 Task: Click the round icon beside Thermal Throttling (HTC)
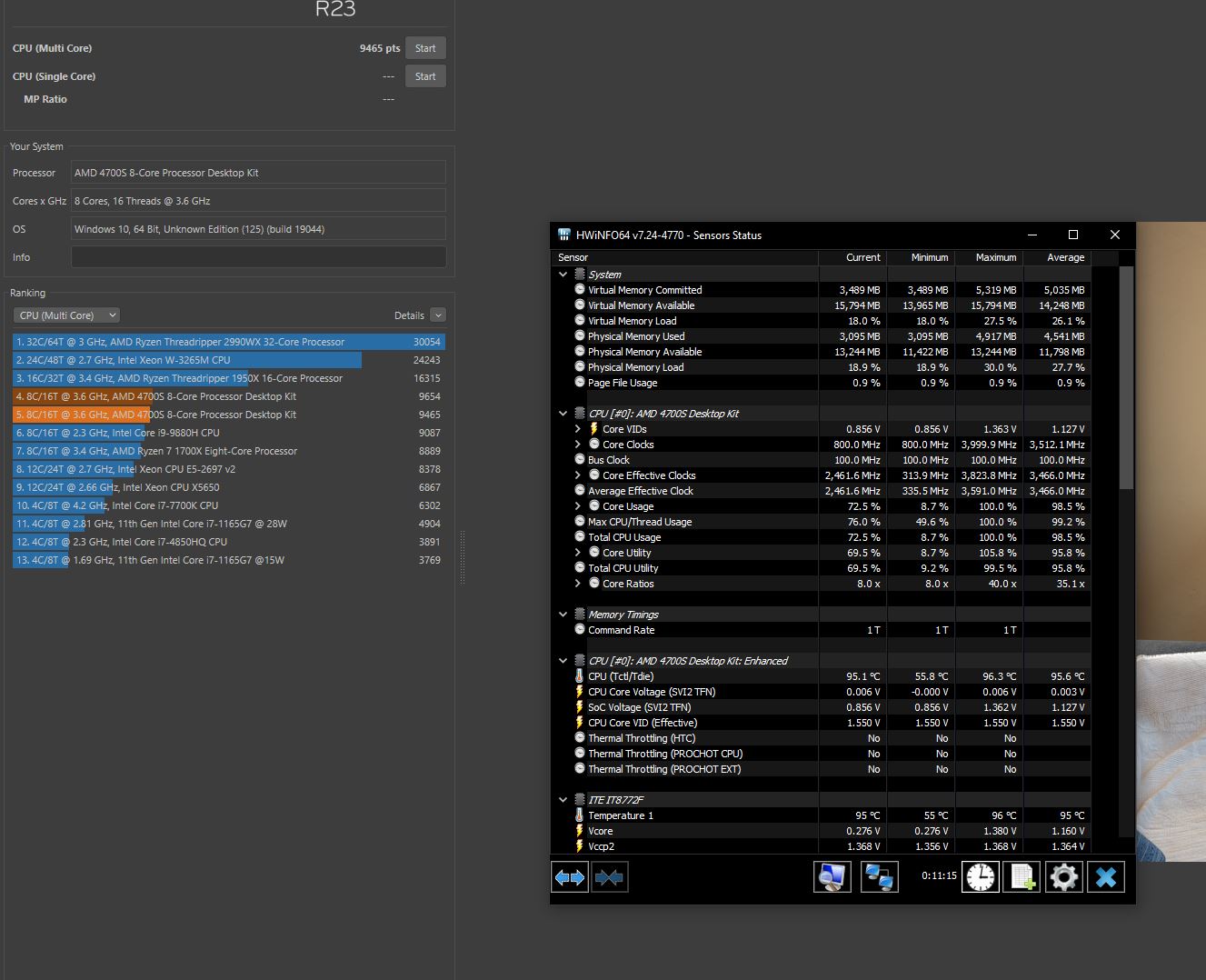580,738
